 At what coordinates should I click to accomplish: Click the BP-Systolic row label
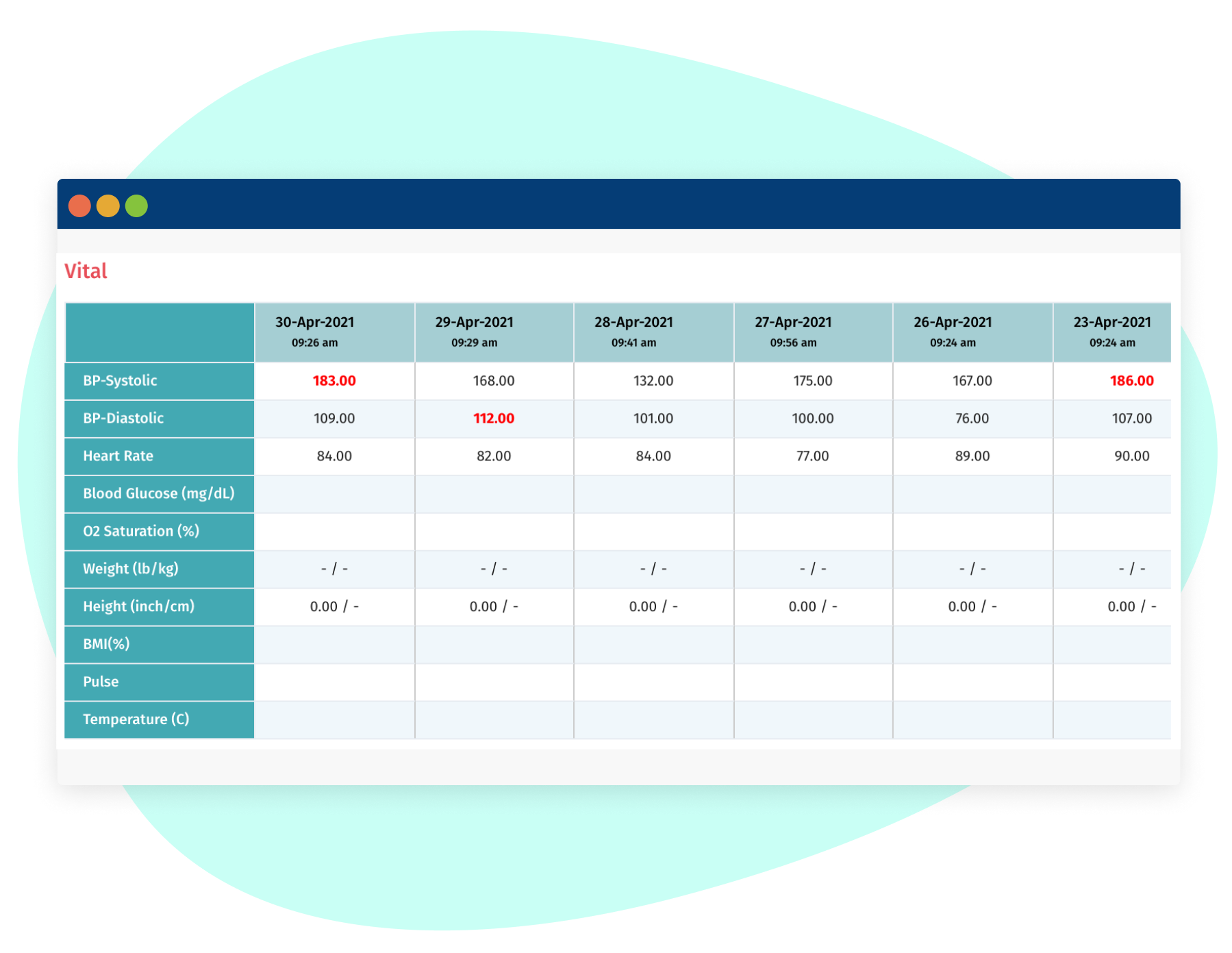click(120, 381)
